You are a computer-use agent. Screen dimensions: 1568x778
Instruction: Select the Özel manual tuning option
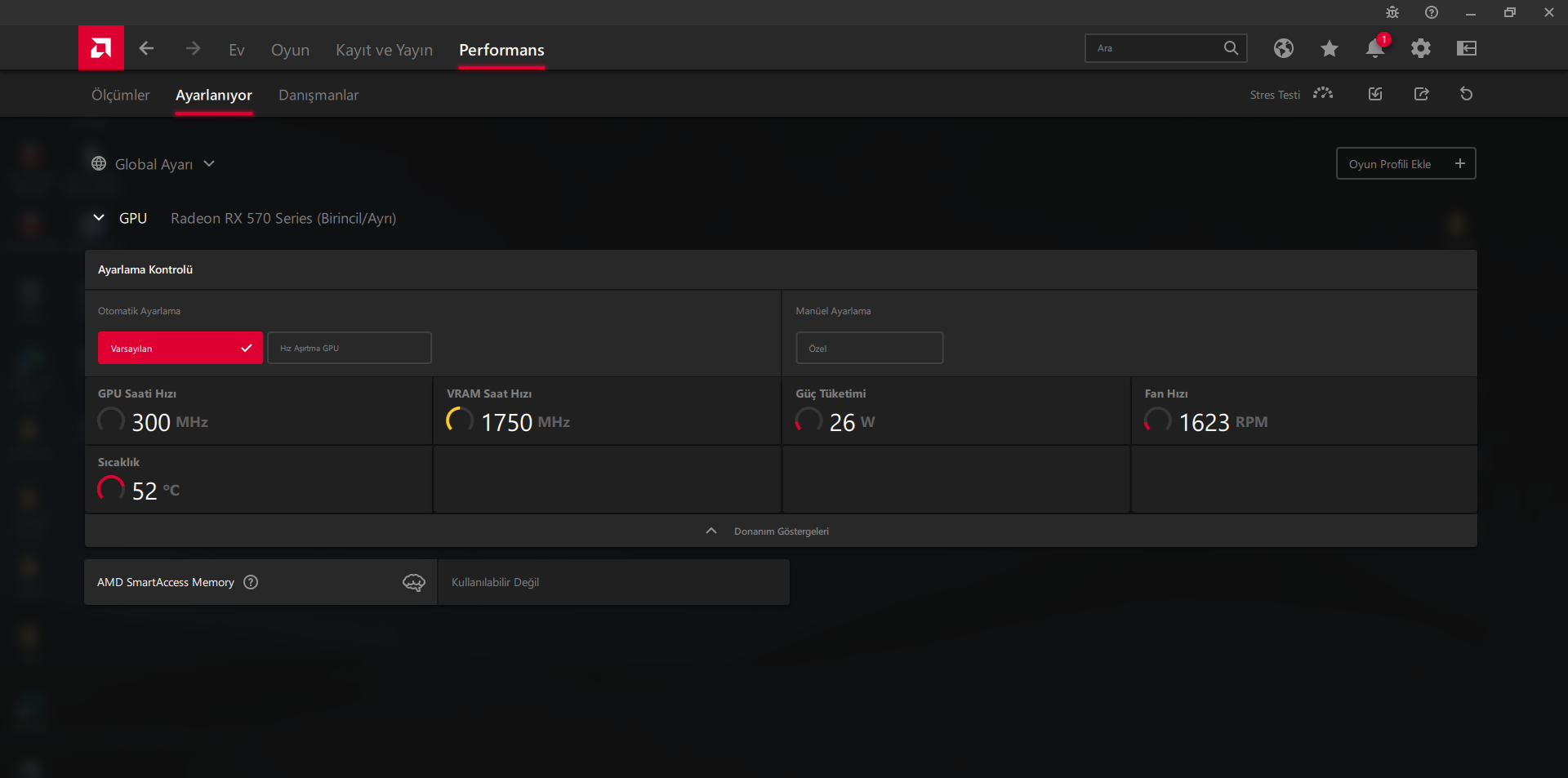point(870,348)
